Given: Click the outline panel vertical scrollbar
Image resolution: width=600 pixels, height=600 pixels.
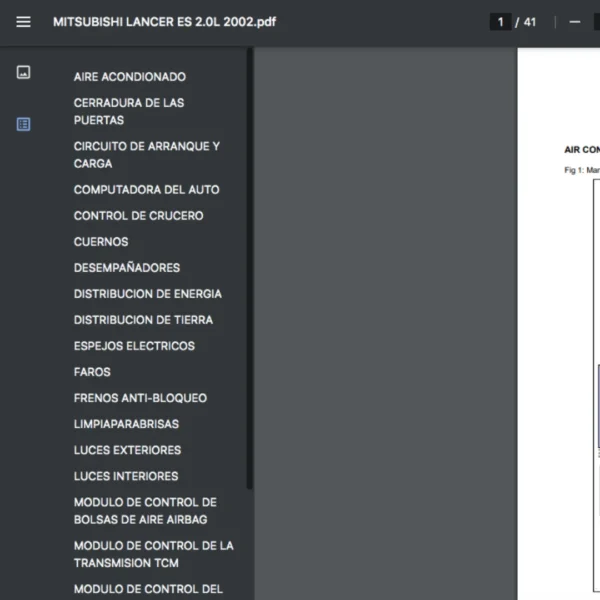Looking at the screenshot, I should [249, 268].
